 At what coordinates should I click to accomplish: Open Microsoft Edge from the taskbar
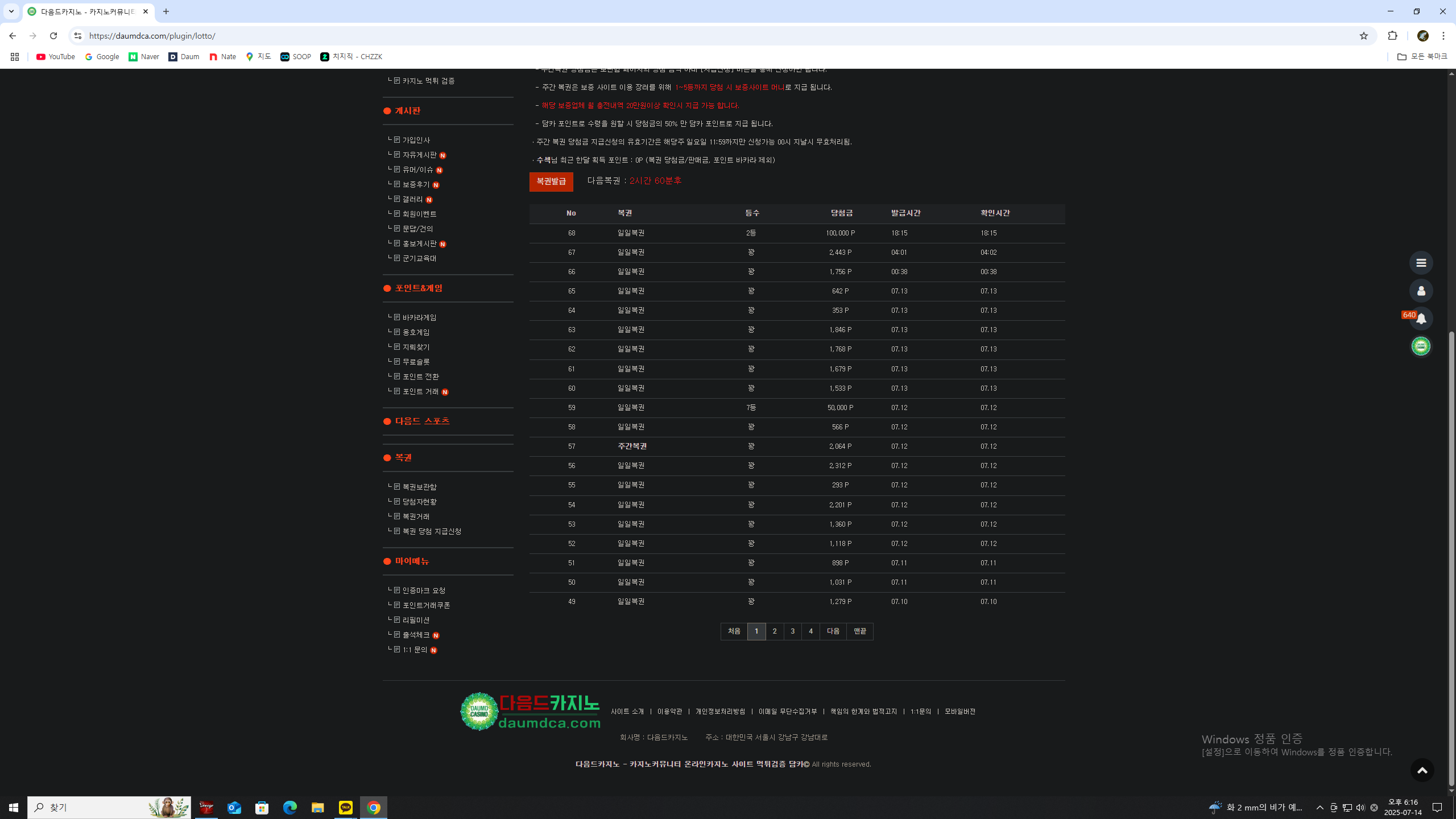click(290, 808)
